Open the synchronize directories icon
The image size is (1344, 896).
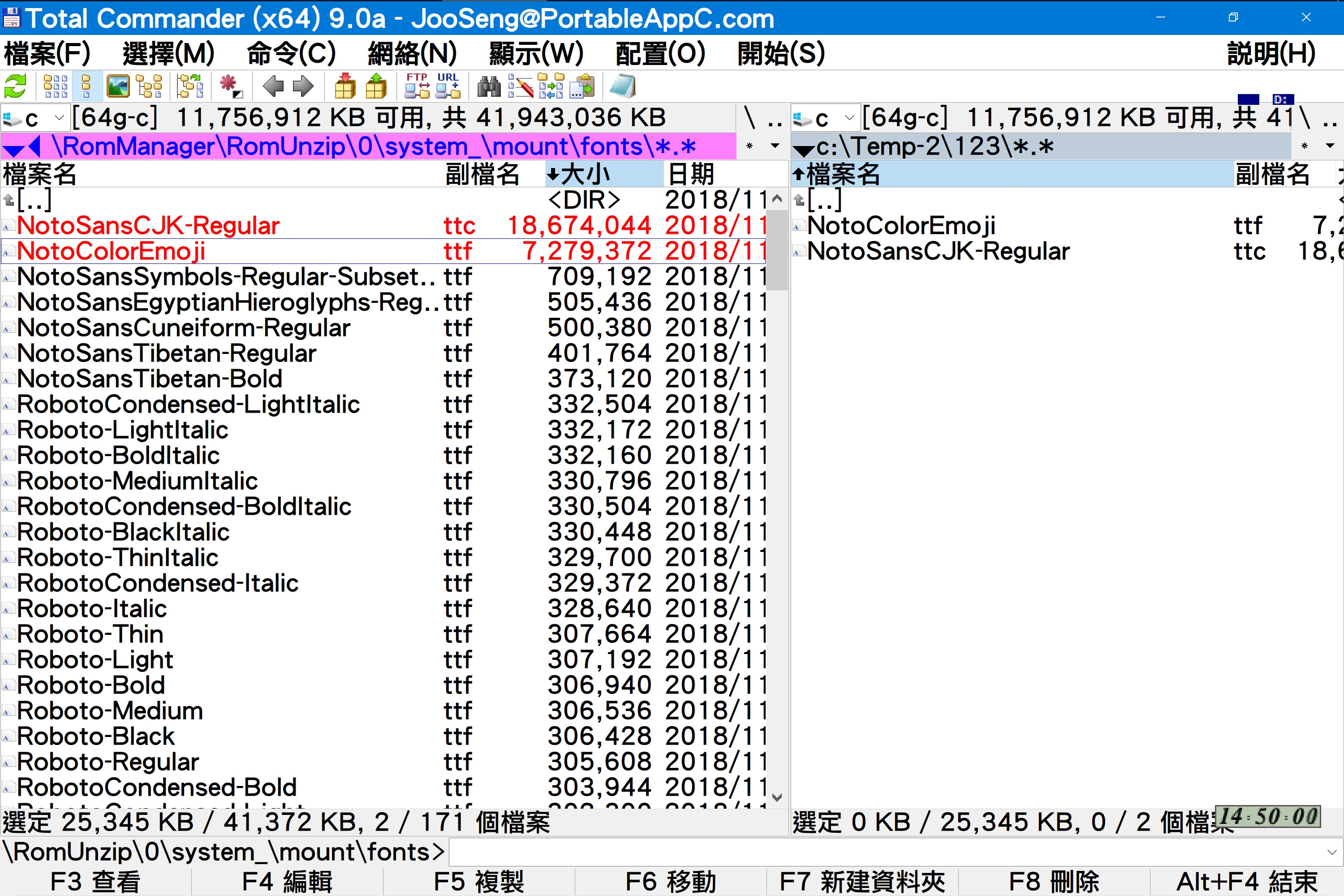pyautogui.click(x=551, y=87)
